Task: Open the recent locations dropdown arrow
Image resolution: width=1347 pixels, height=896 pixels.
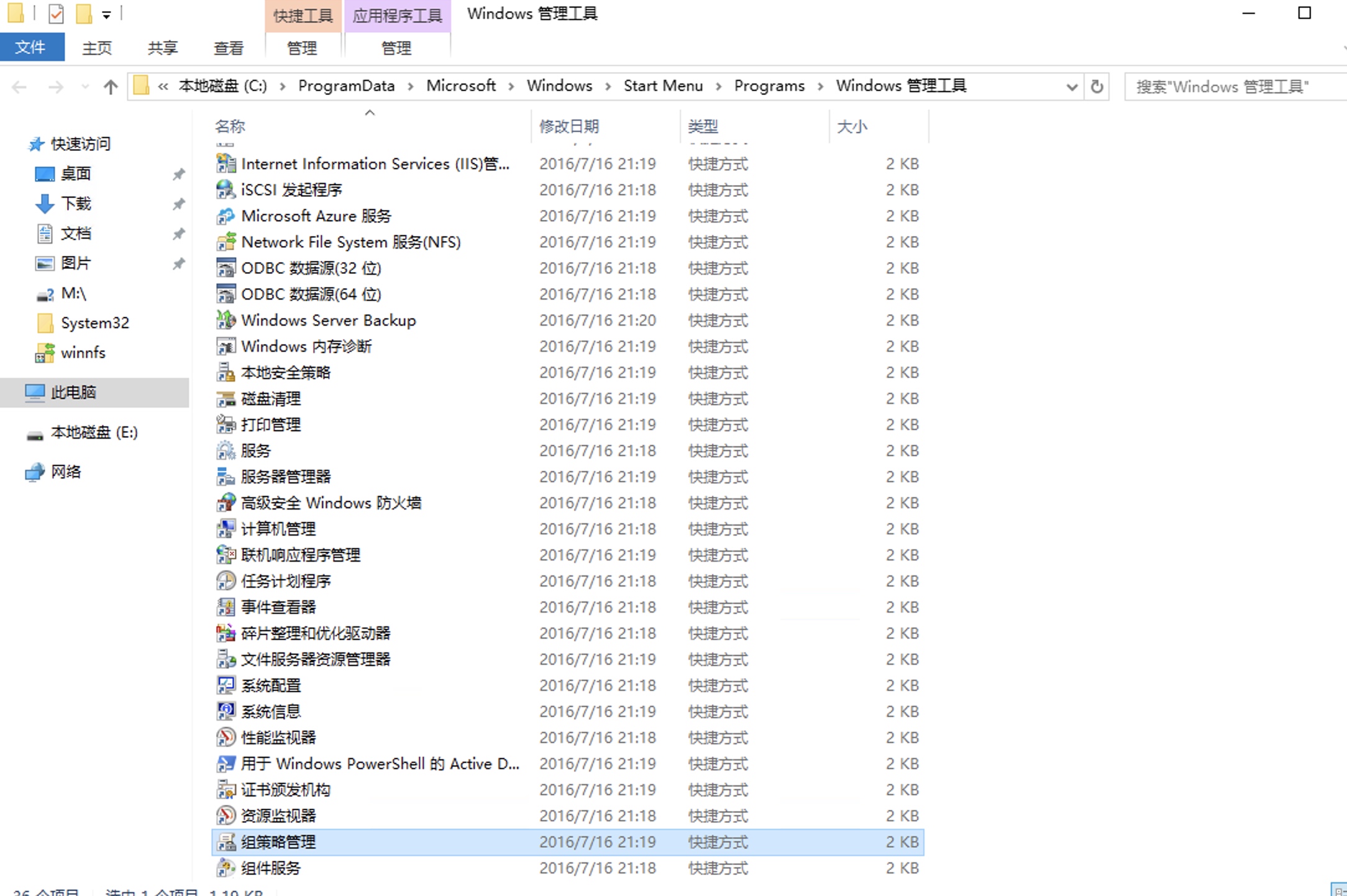Action: [x=85, y=87]
